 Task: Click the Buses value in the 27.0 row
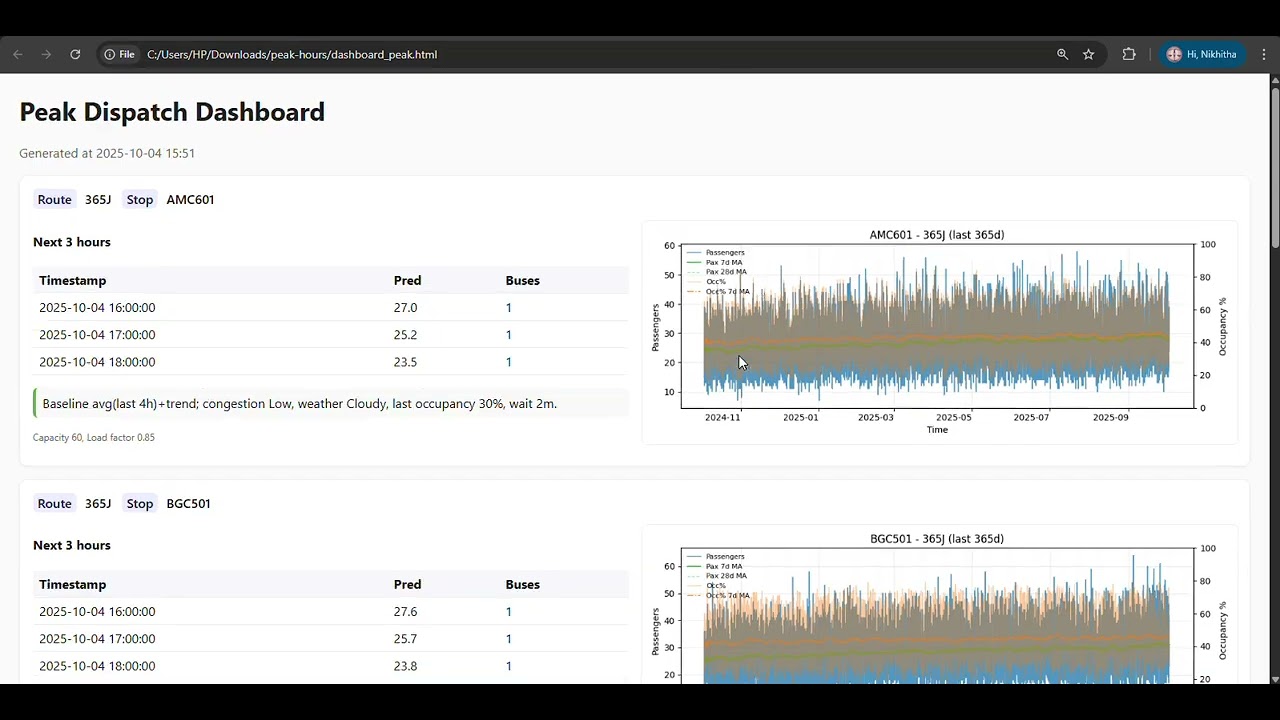(508, 307)
